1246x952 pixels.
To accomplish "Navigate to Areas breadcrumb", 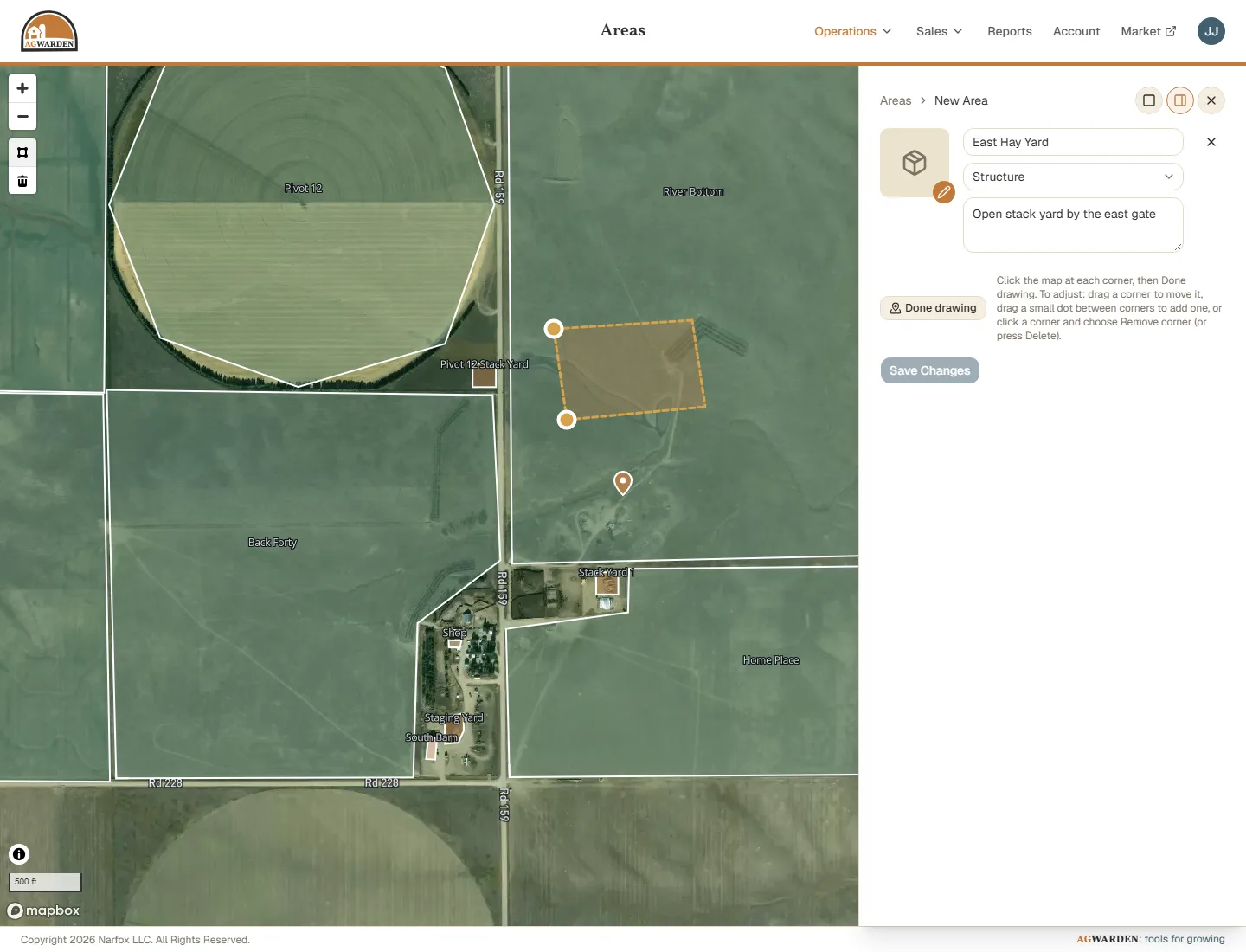I will point(896,100).
